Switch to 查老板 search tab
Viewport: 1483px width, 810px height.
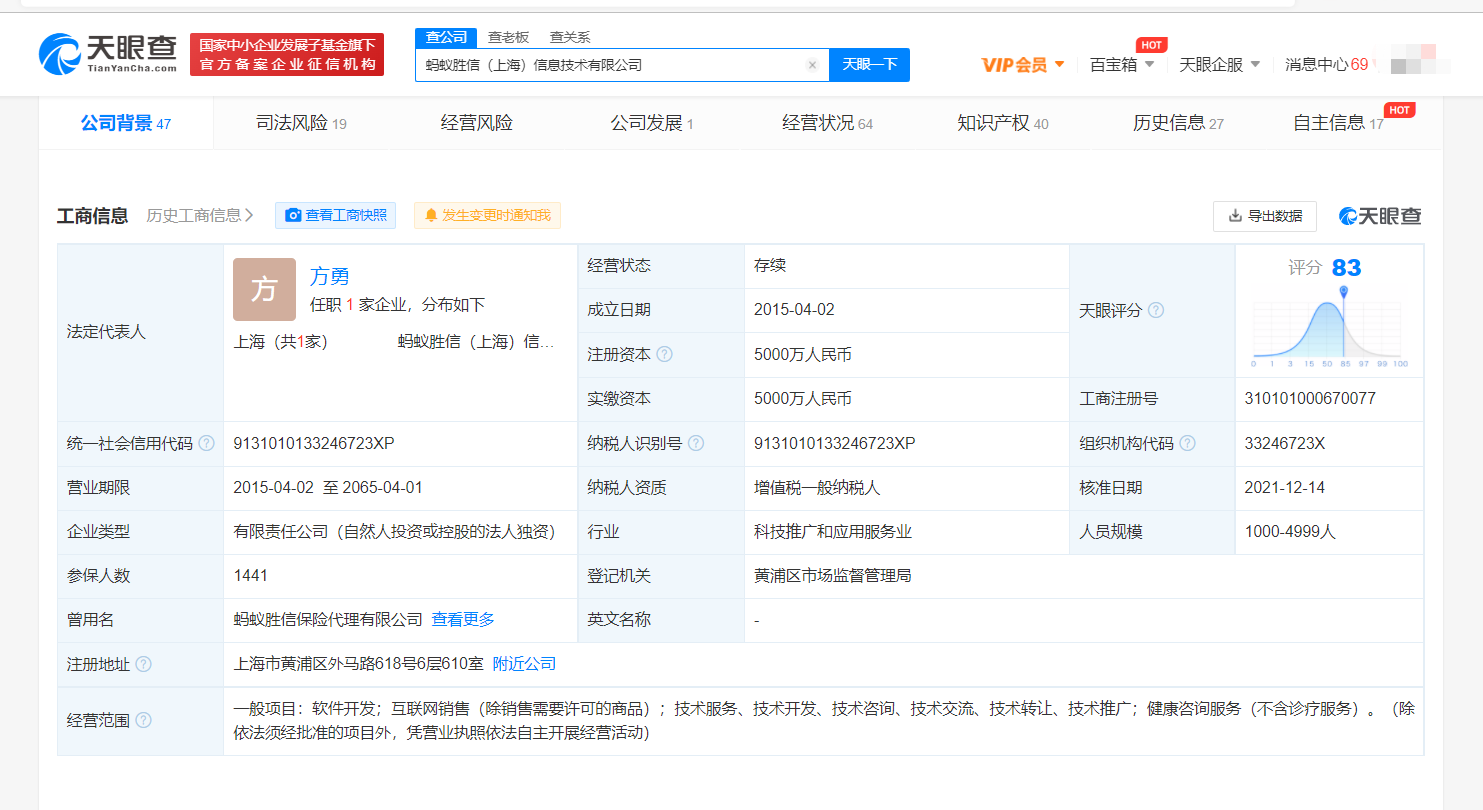(508, 38)
